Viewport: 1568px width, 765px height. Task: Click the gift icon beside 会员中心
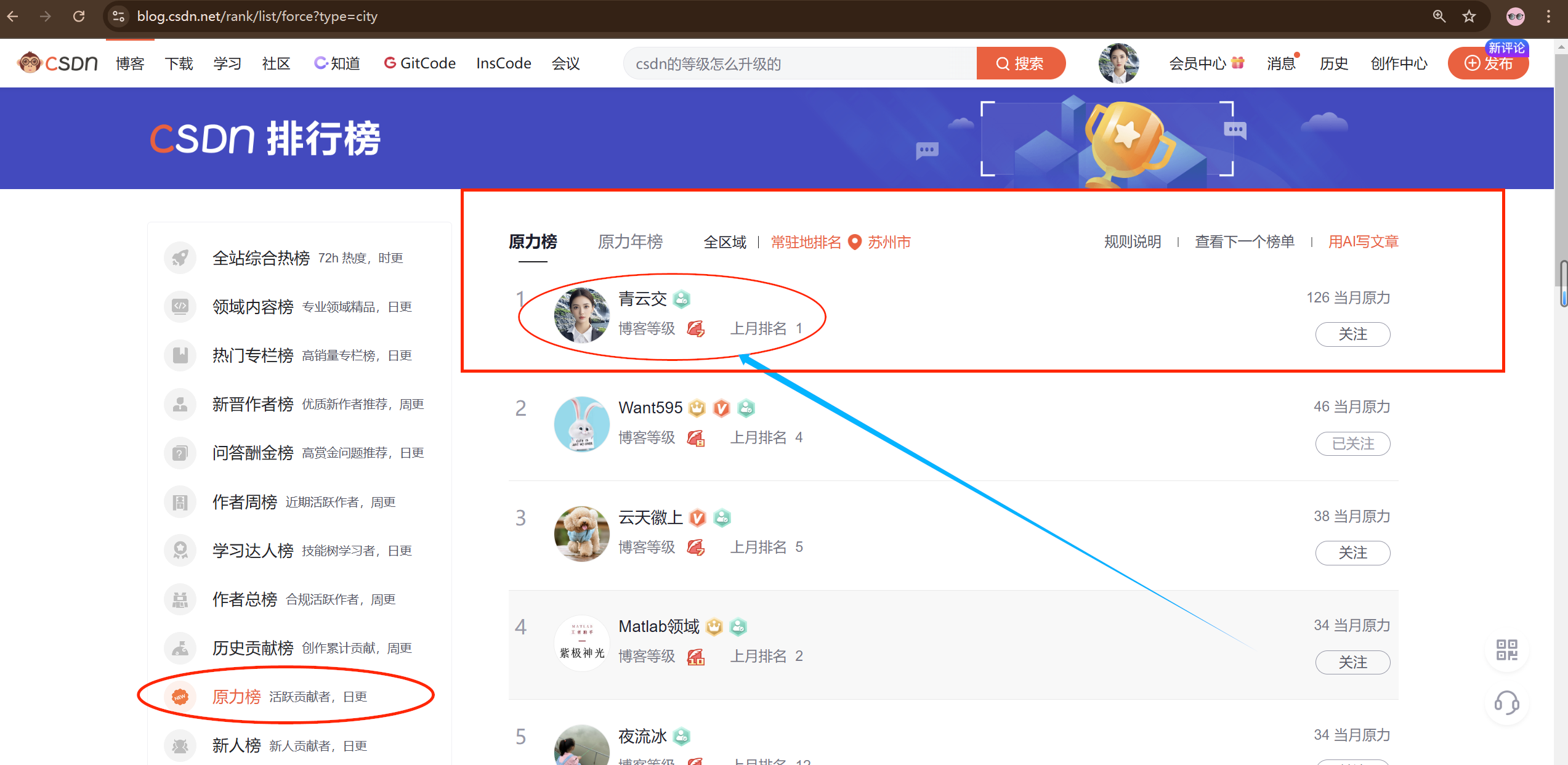coord(1238,62)
